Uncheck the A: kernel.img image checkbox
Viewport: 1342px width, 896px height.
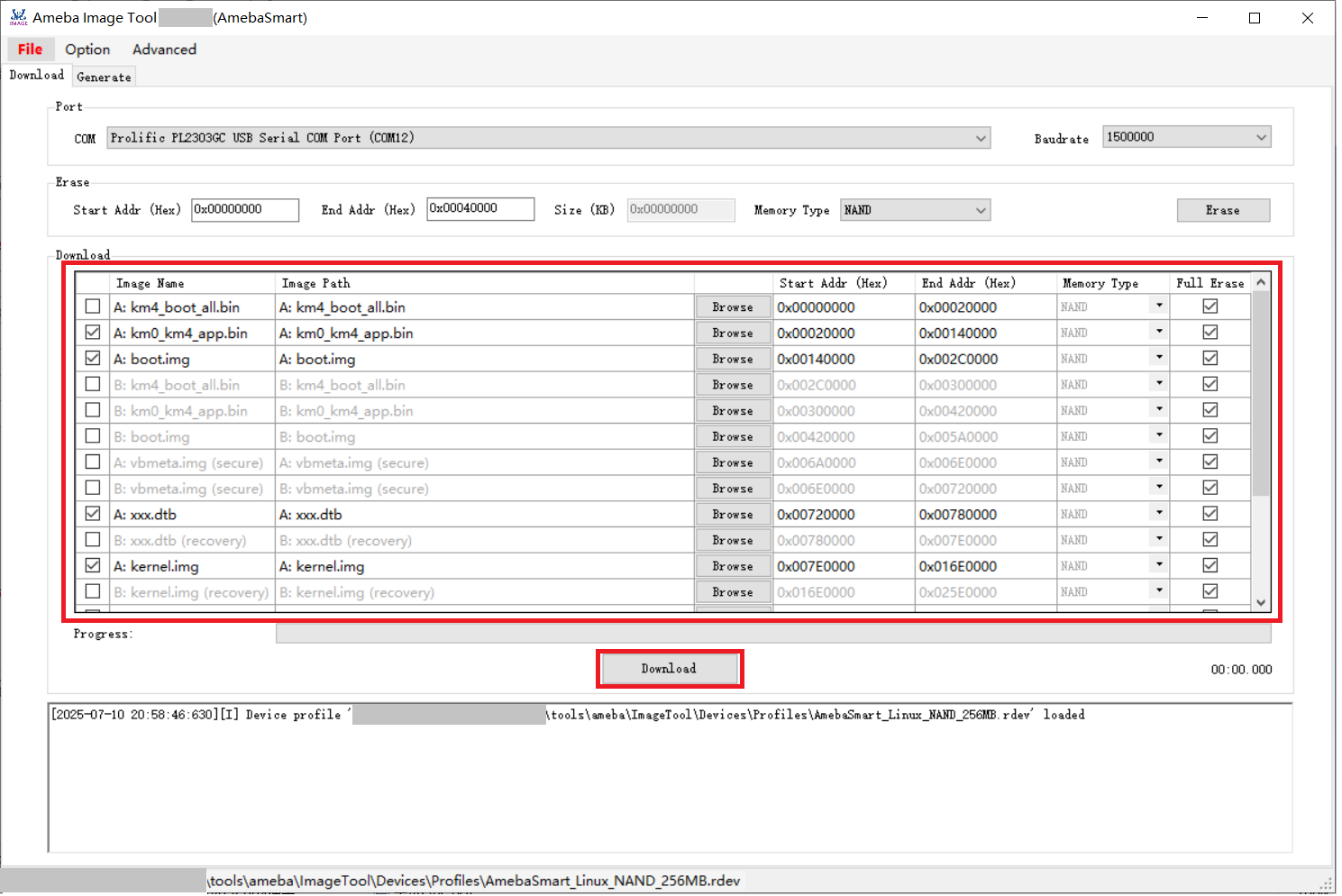93,566
